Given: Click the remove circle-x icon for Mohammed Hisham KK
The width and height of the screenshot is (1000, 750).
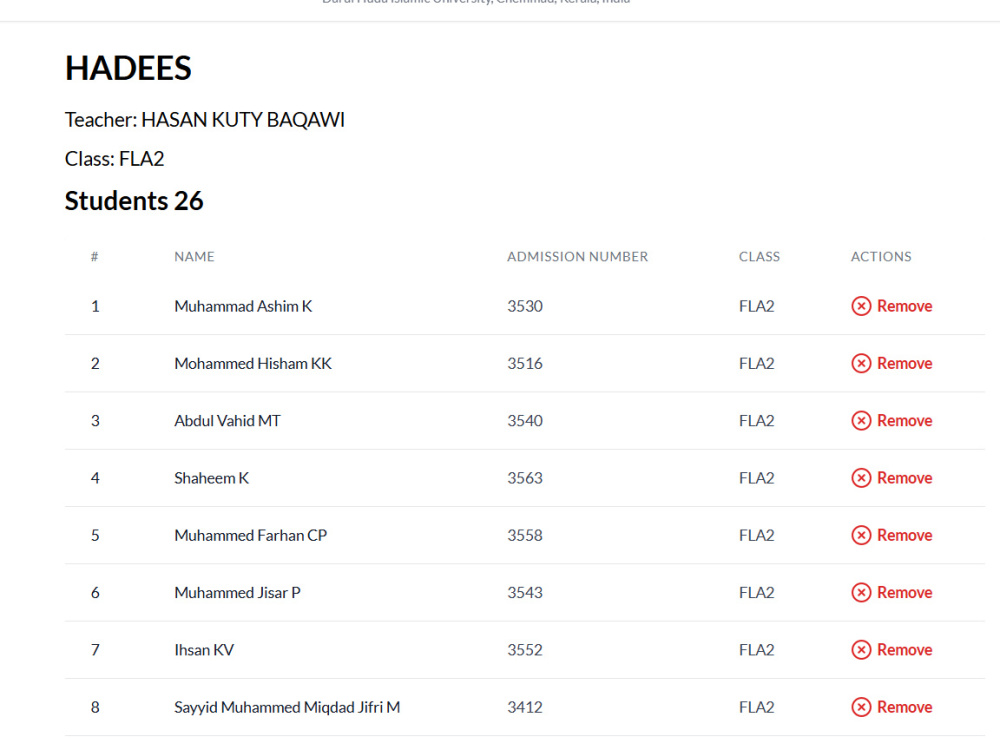Looking at the screenshot, I should [x=861, y=364].
